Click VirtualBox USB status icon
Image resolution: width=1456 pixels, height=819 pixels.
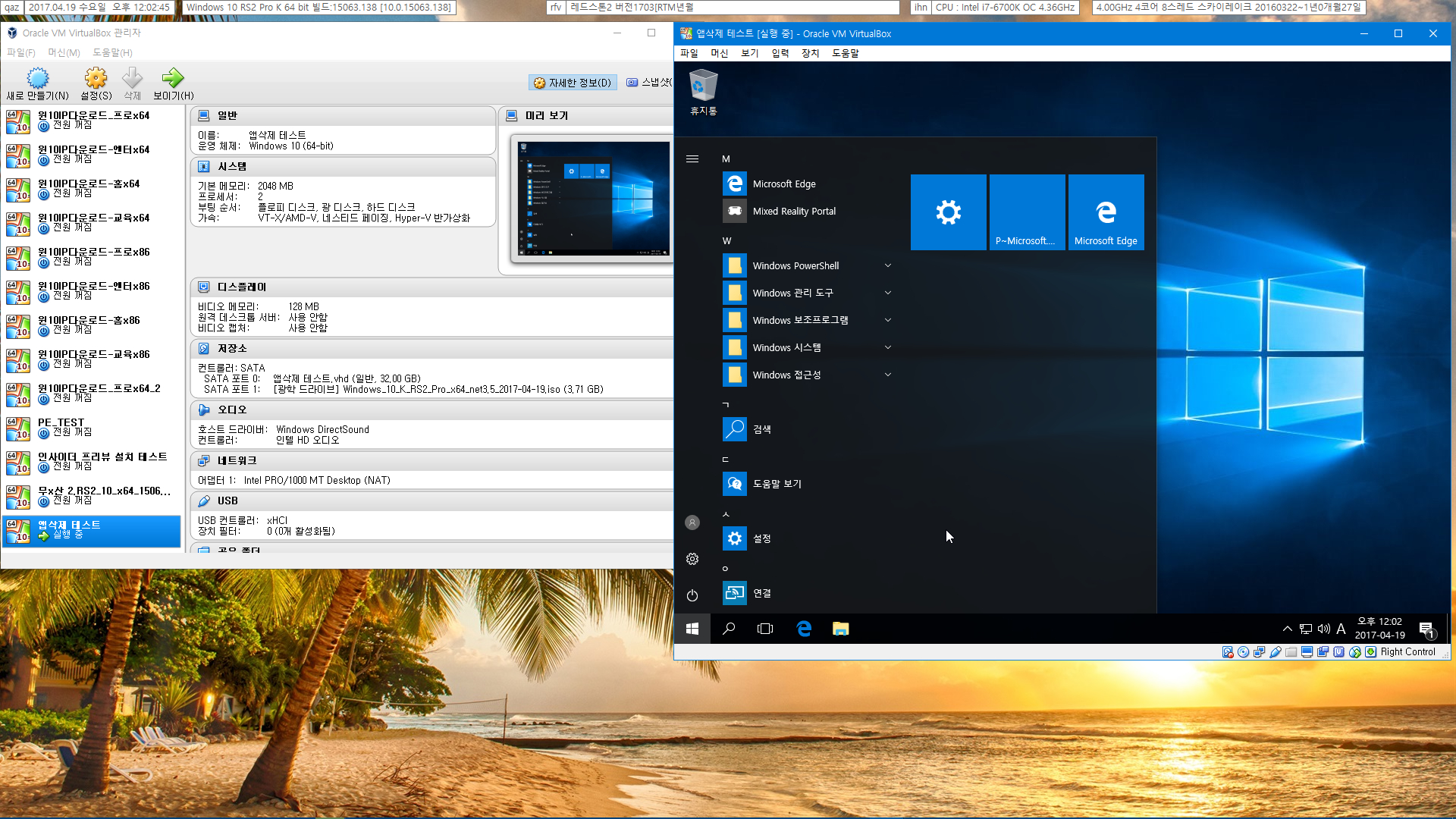pos(1275,652)
